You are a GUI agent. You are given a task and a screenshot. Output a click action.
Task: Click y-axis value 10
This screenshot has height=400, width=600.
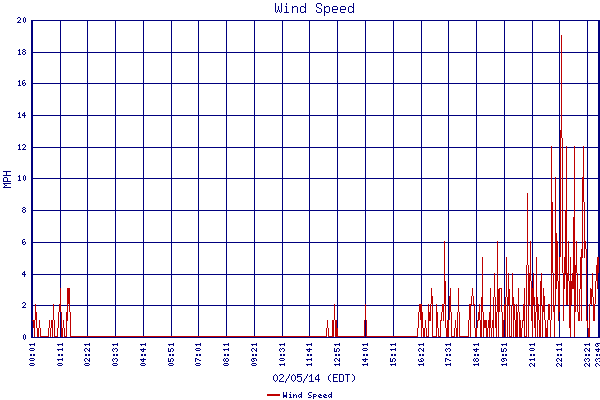coord(22,178)
